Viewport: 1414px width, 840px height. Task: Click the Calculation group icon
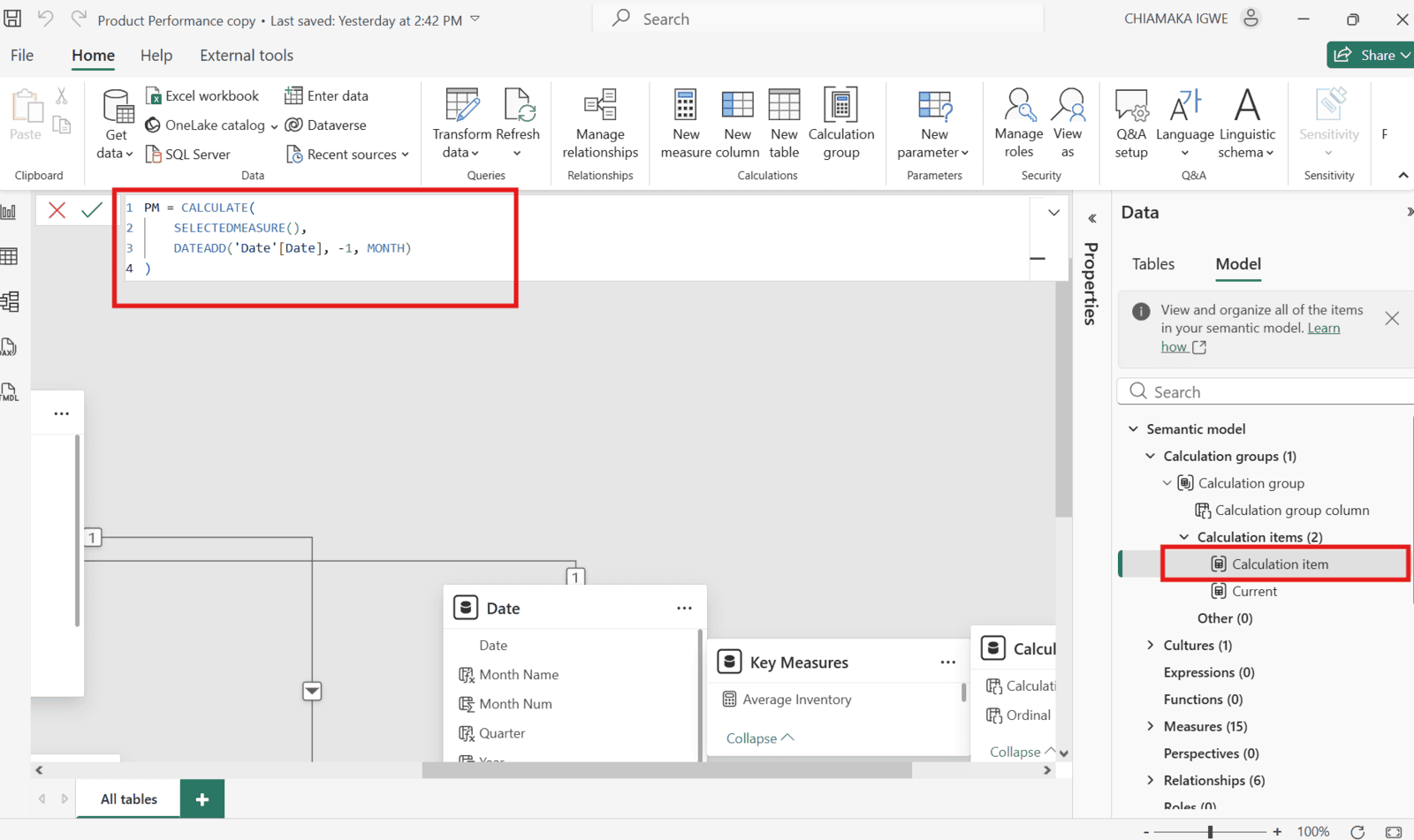[840, 106]
